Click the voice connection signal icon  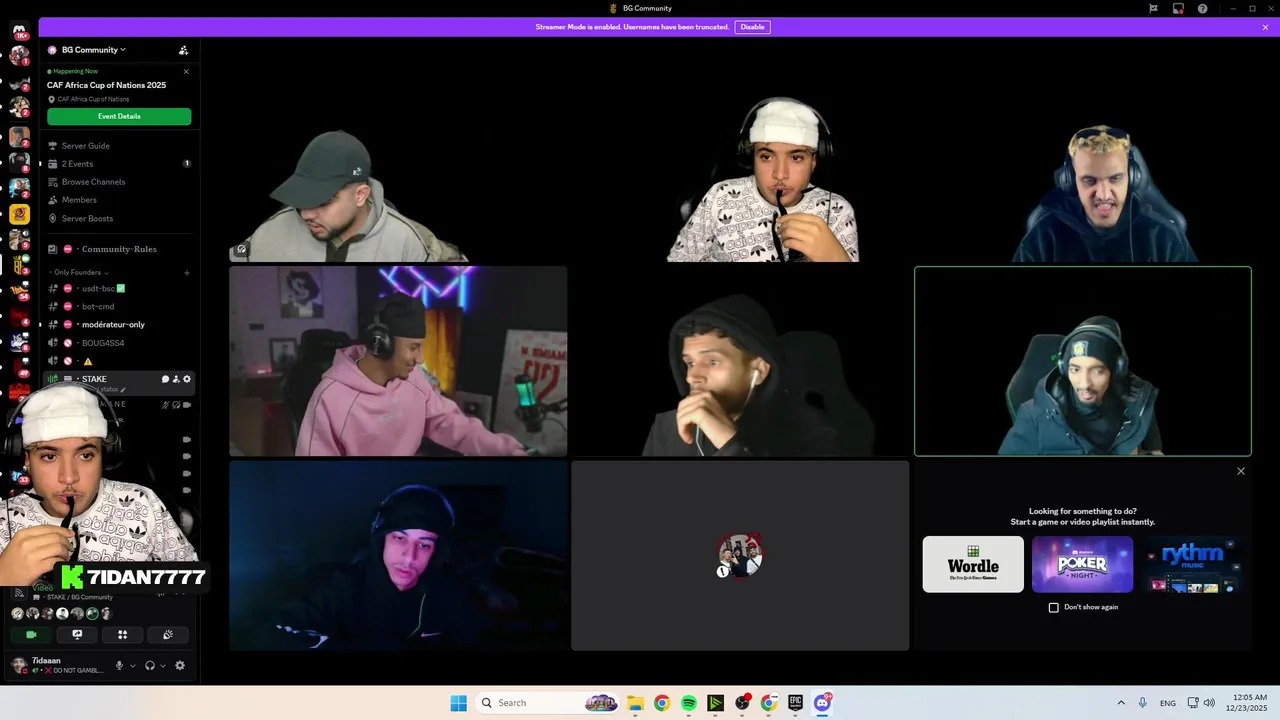click(18, 592)
